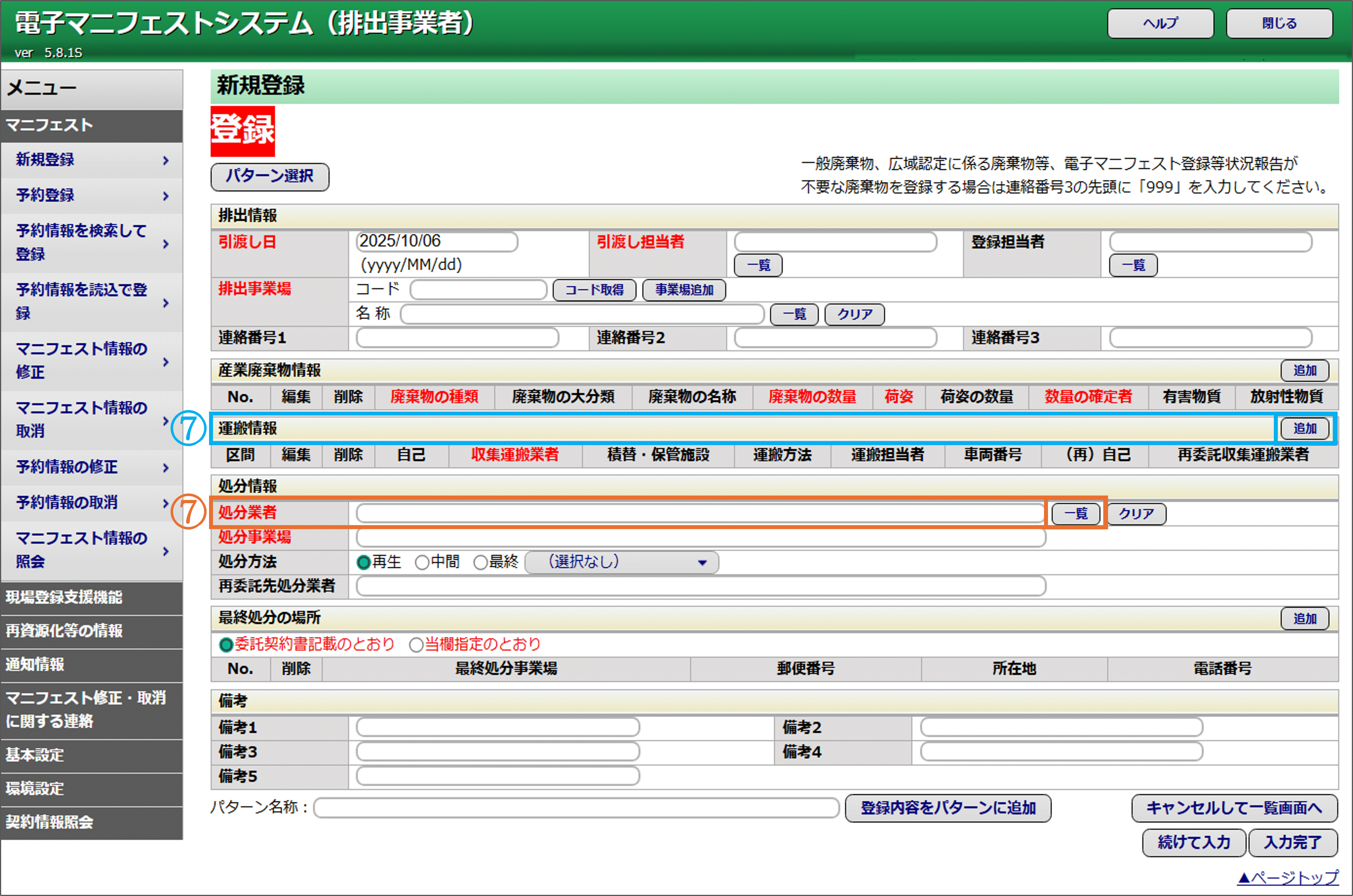Click arrow icon next to 予約情報の修正
The width and height of the screenshot is (1353, 896).
166,468
